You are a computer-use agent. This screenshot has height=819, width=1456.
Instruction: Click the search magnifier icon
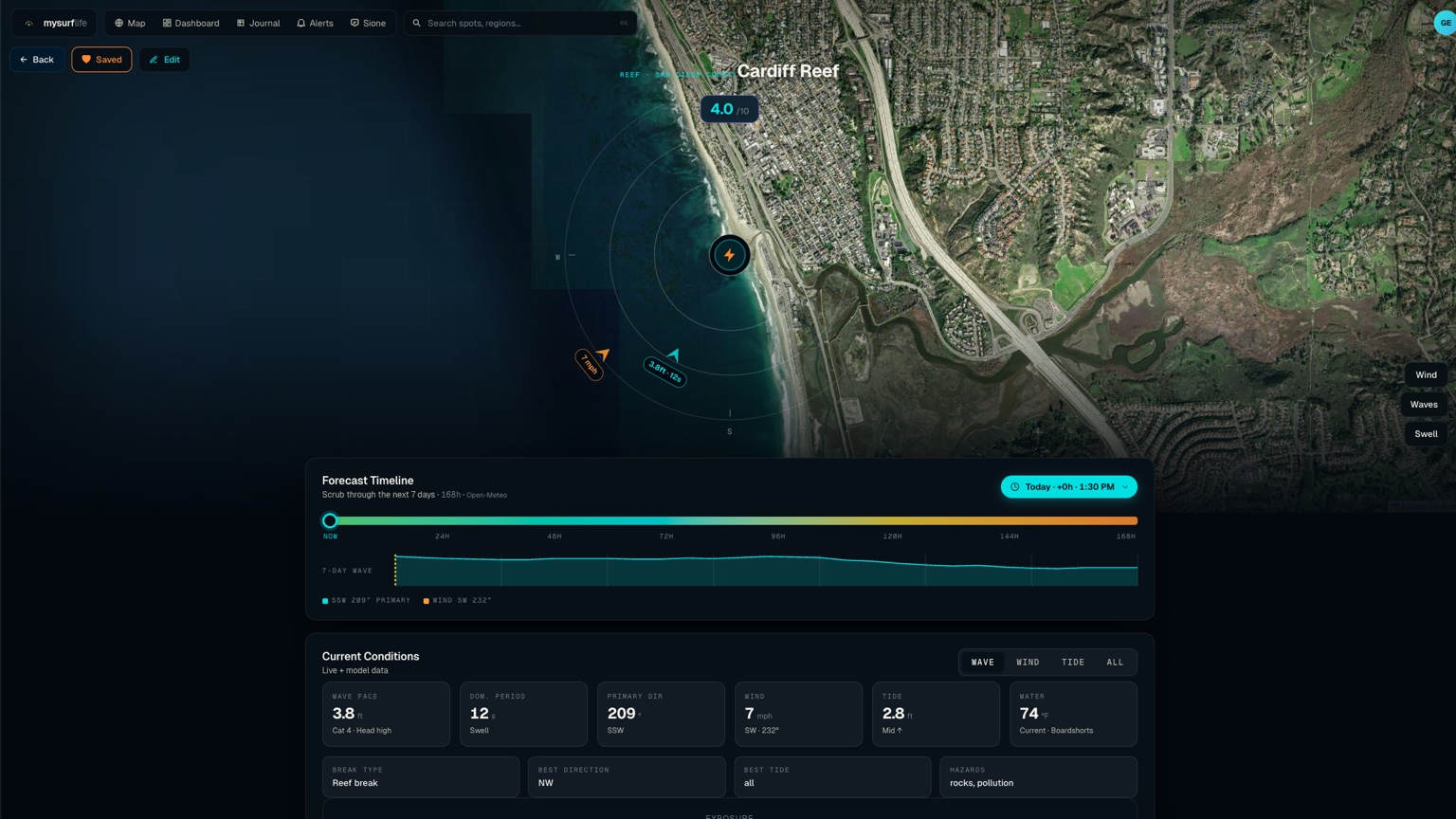pos(416,23)
